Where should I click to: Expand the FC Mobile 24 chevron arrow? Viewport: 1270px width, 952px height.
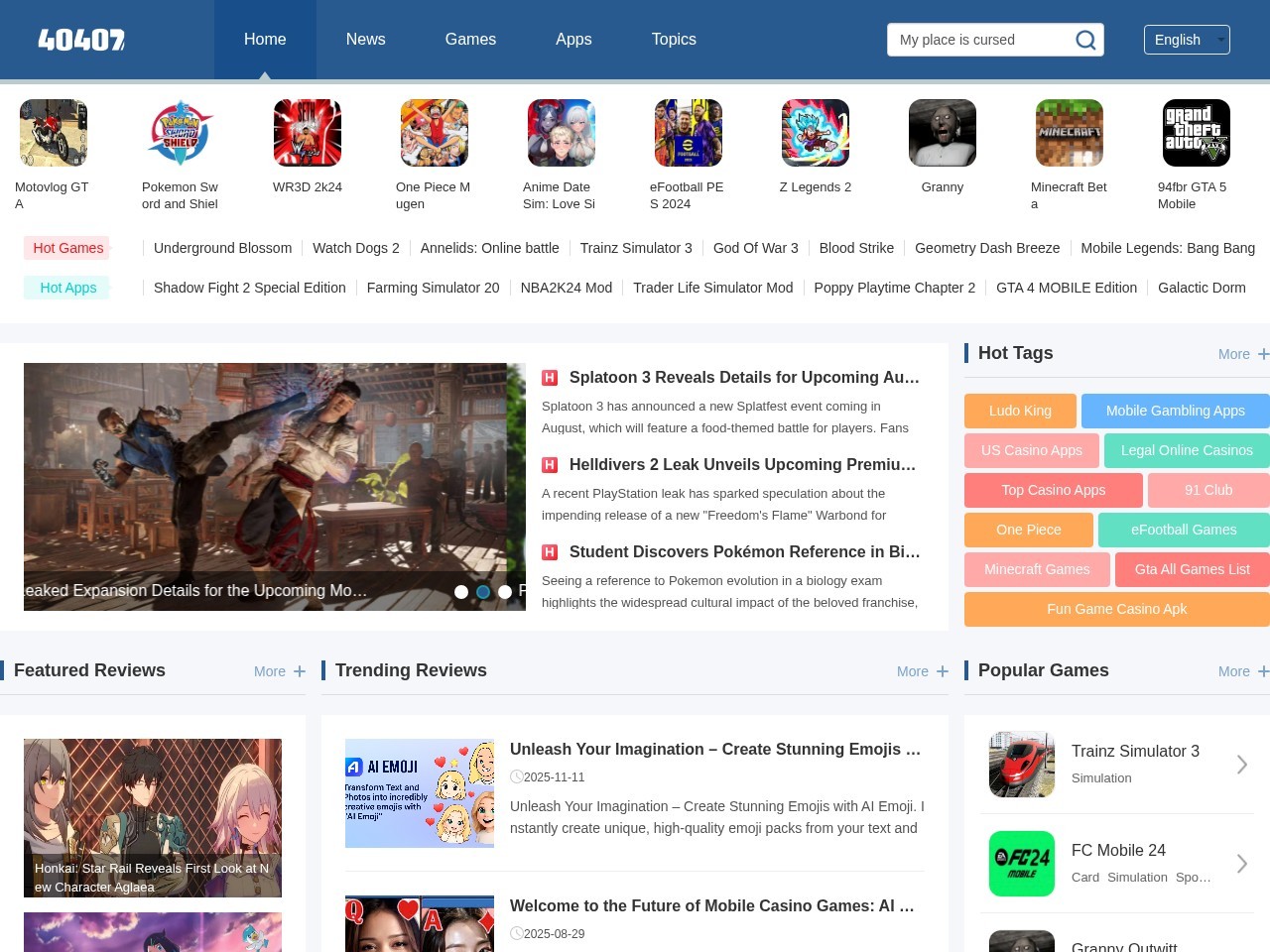[x=1242, y=864]
